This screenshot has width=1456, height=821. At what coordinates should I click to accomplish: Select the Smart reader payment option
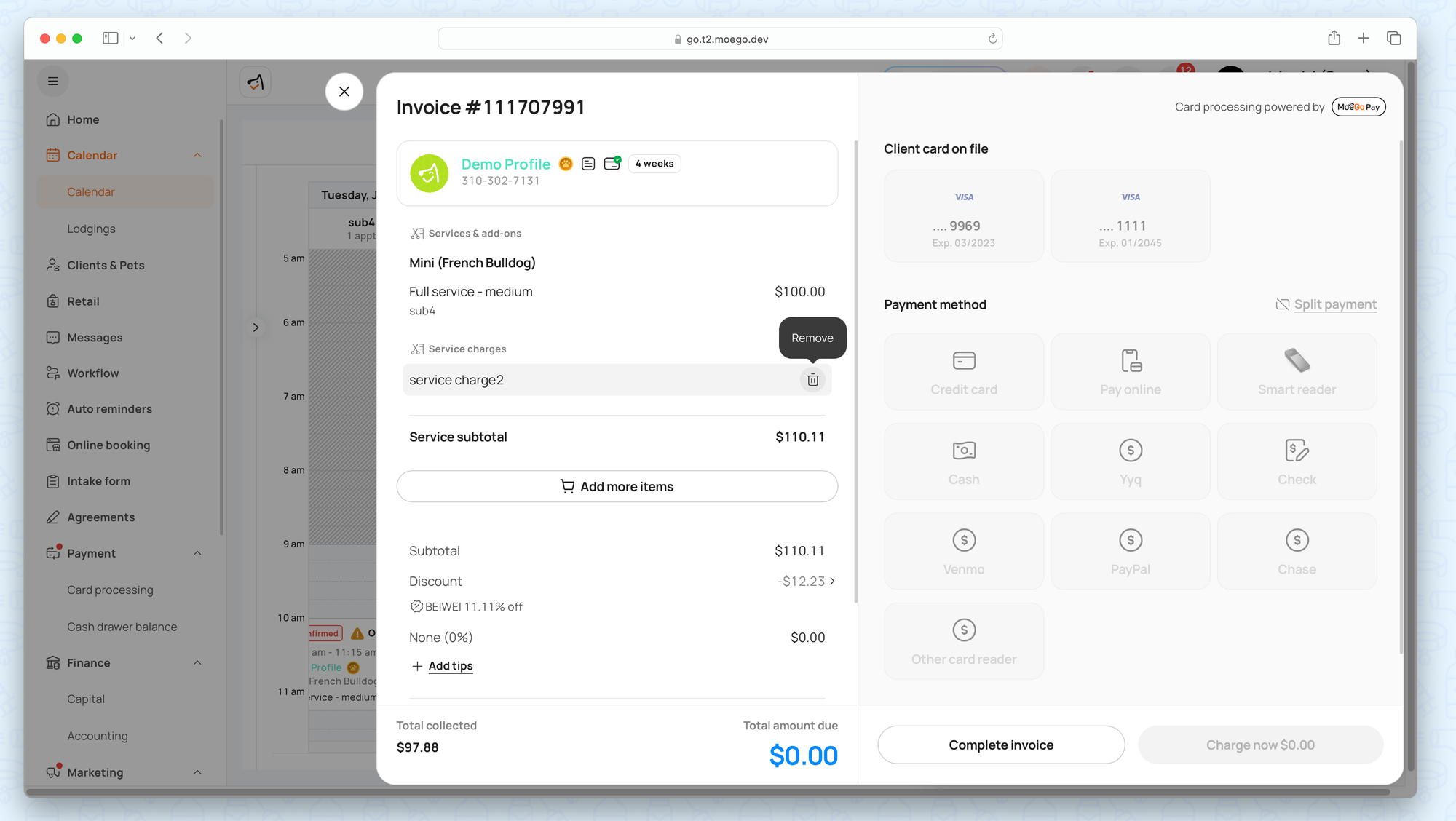point(1297,372)
